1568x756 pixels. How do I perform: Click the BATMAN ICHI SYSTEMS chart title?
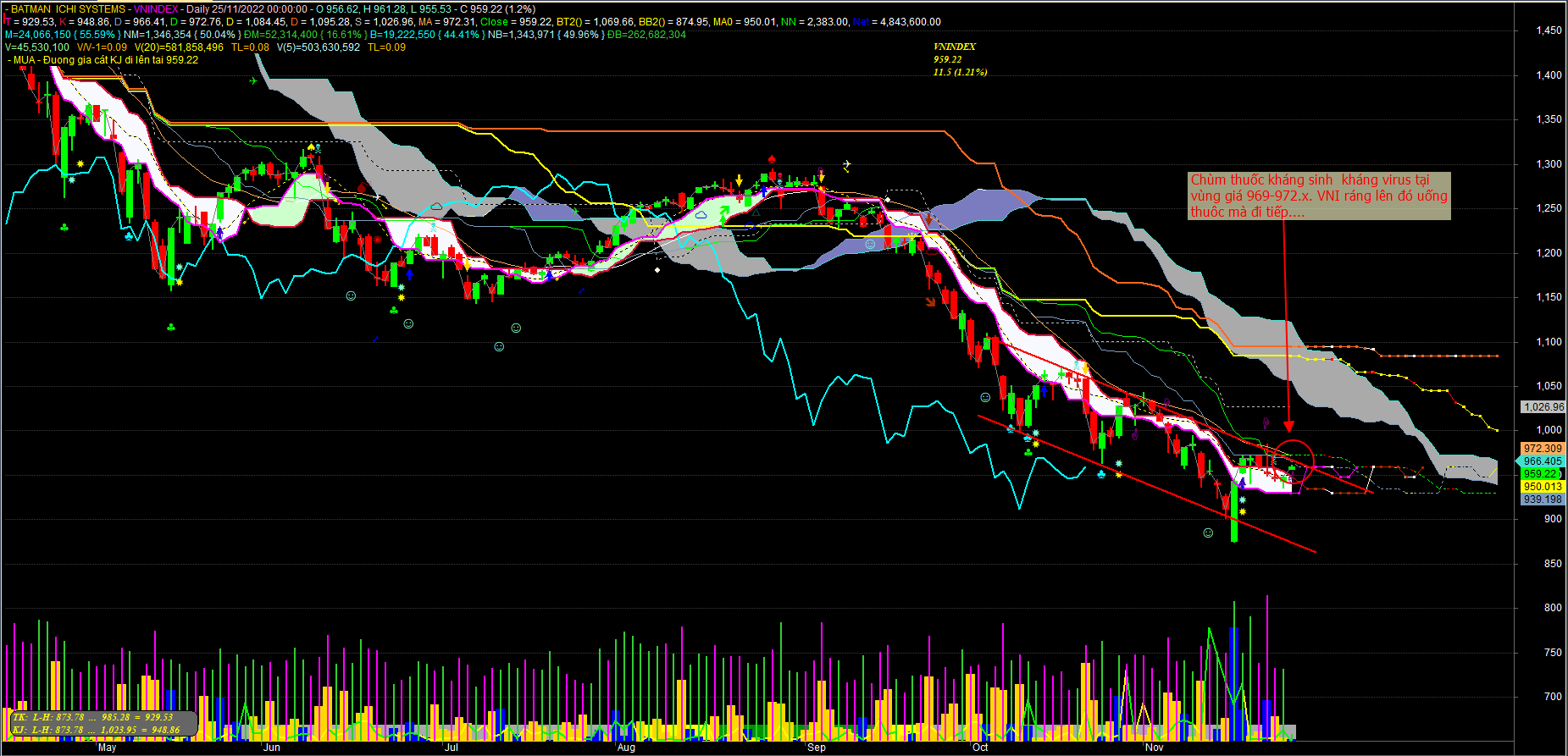click(68, 9)
